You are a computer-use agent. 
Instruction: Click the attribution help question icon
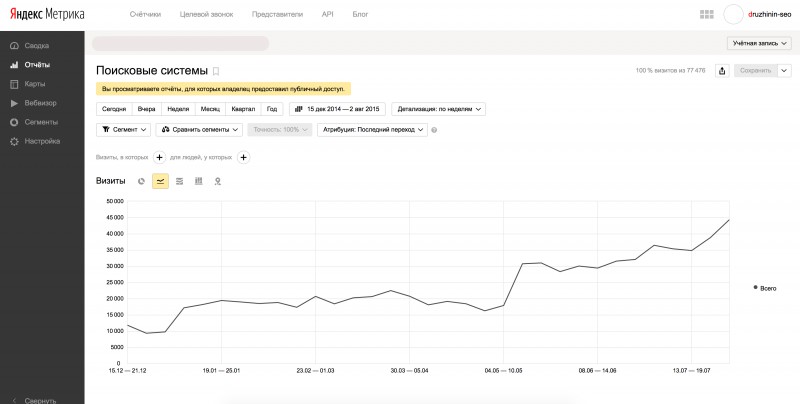tap(434, 130)
